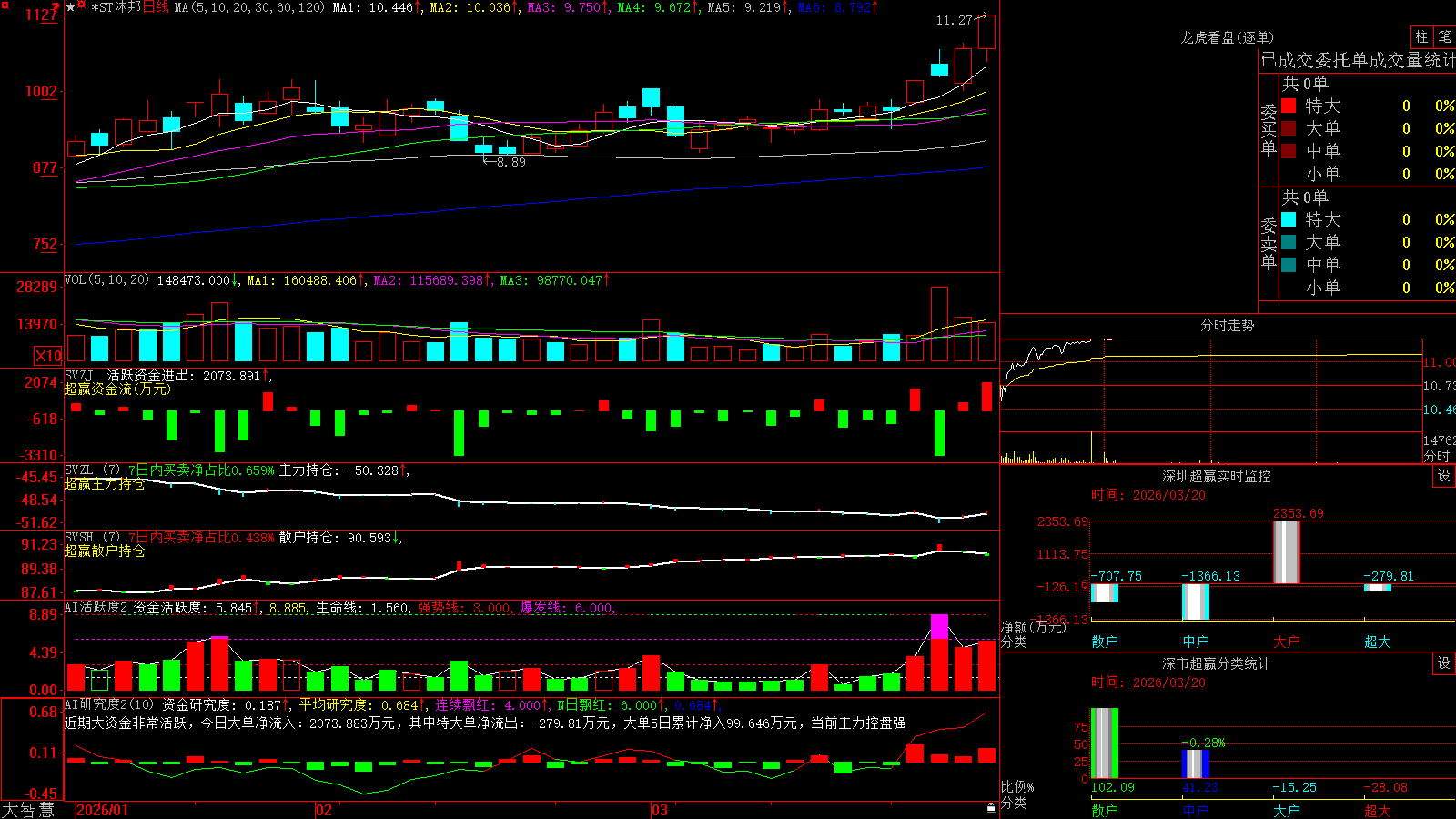Click the 散户 value -707.75
The height and width of the screenshot is (819, 1456).
pos(1117,576)
